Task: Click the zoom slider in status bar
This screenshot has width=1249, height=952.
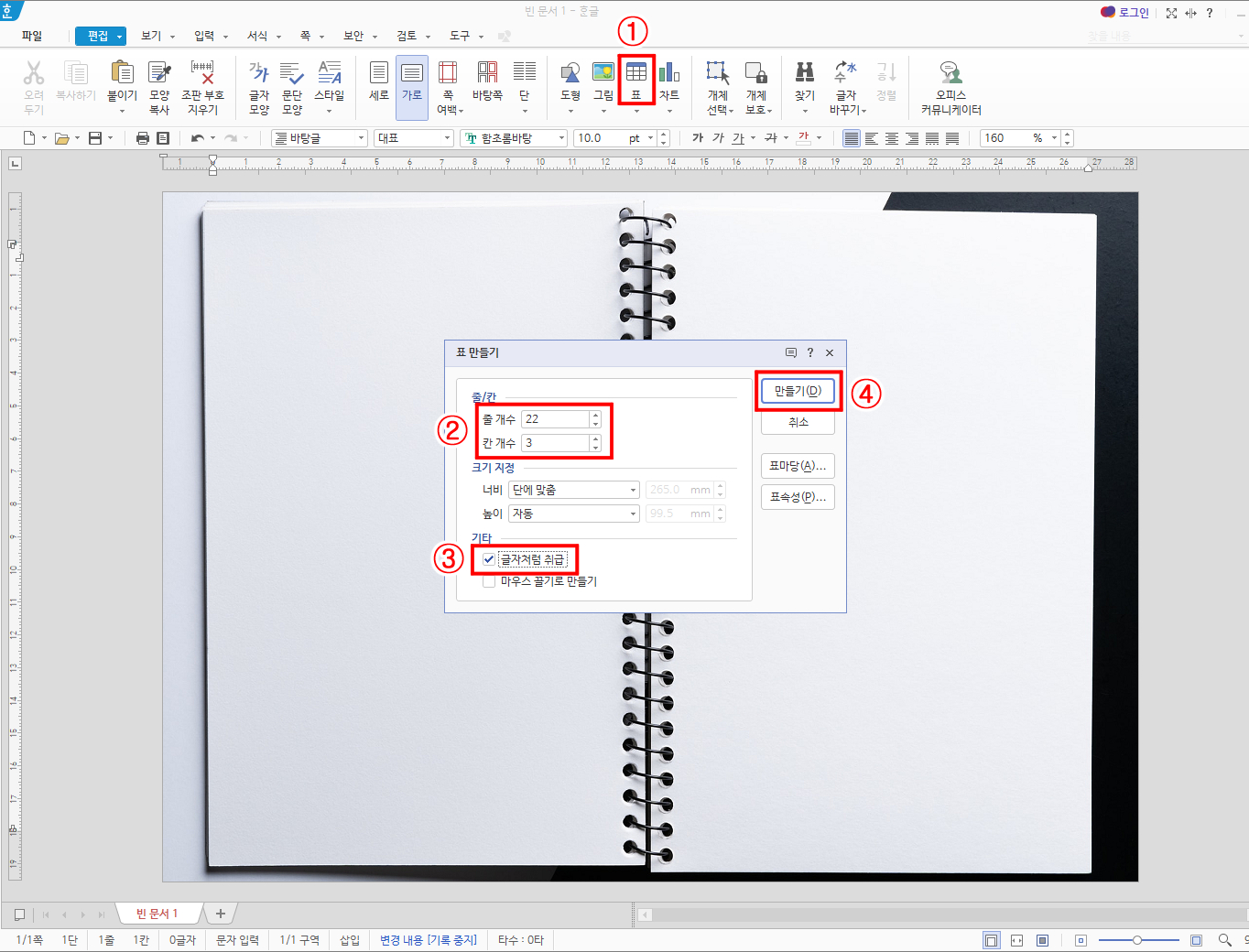Action: pos(1138,940)
